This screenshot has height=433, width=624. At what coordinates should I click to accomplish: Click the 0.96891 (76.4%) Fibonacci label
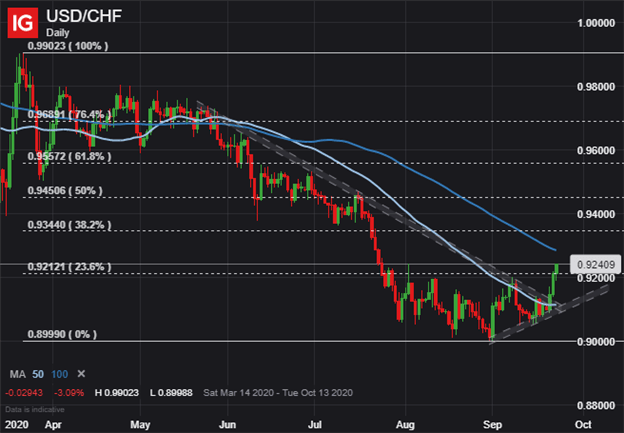[69, 115]
